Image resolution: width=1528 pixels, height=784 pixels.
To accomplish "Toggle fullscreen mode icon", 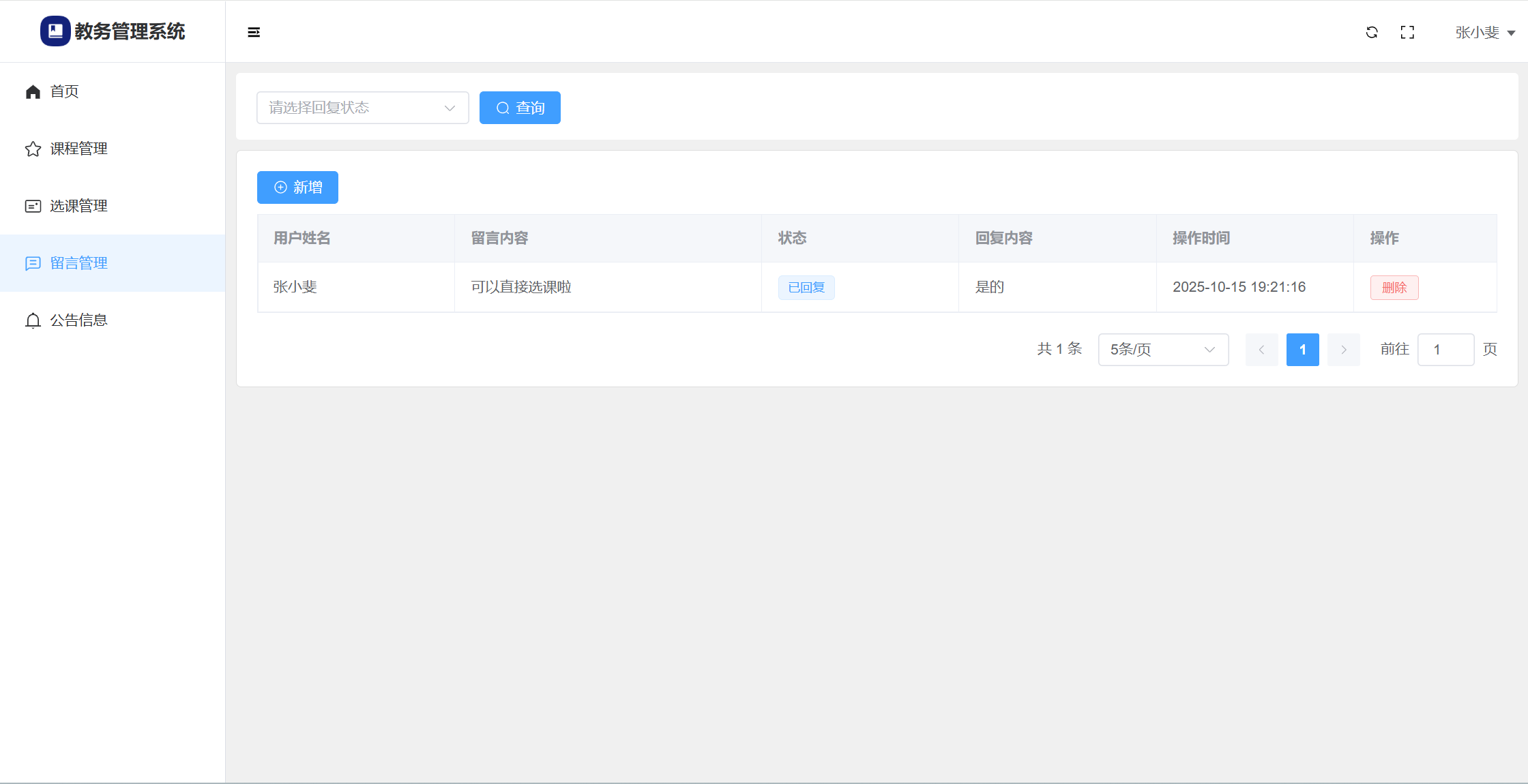I will click(x=1407, y=32).
